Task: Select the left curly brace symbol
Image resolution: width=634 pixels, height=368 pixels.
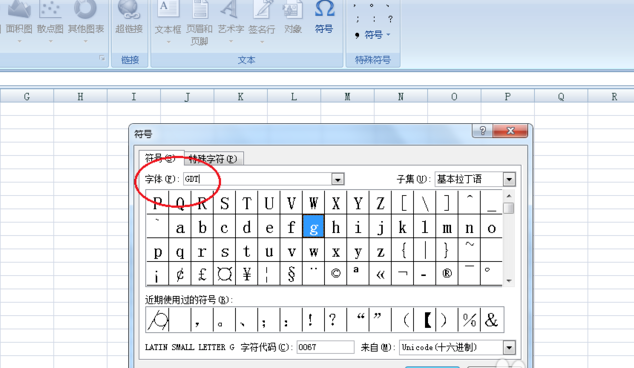Action: coord(403,250)
